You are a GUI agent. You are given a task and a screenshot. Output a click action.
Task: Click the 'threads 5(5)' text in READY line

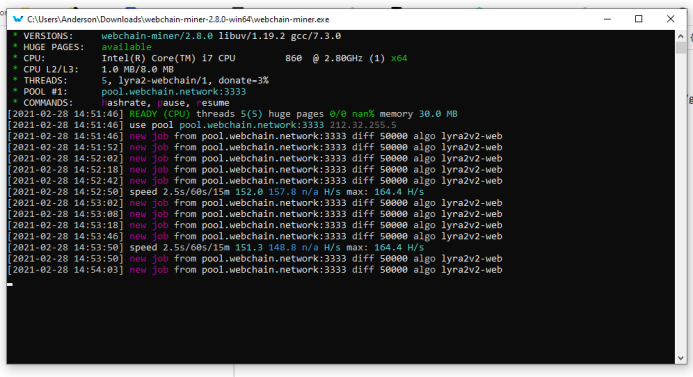pyautogui.click(x=229, y=114)
